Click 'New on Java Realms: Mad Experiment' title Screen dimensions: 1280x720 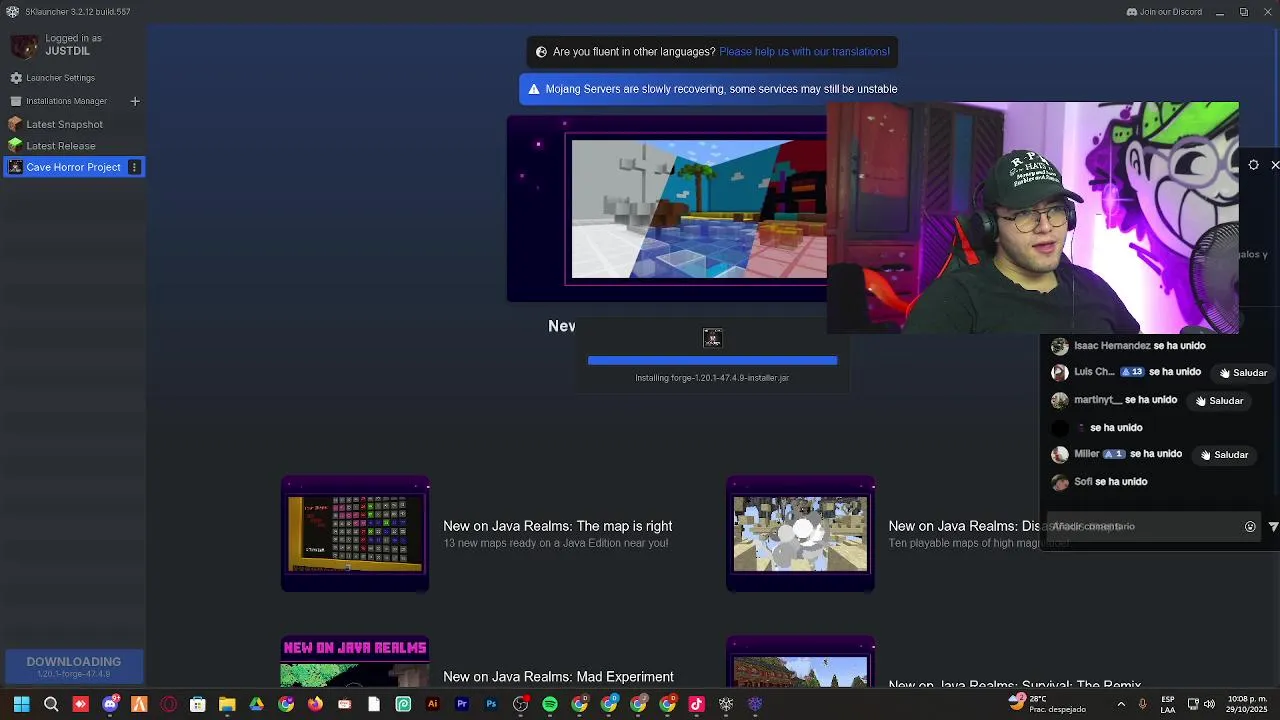tap(558, 677)
